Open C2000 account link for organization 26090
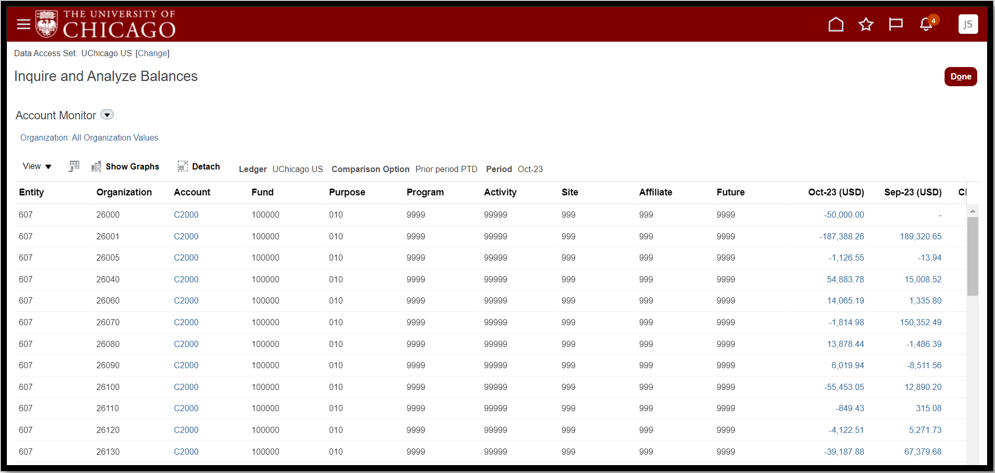 [186, 365]
